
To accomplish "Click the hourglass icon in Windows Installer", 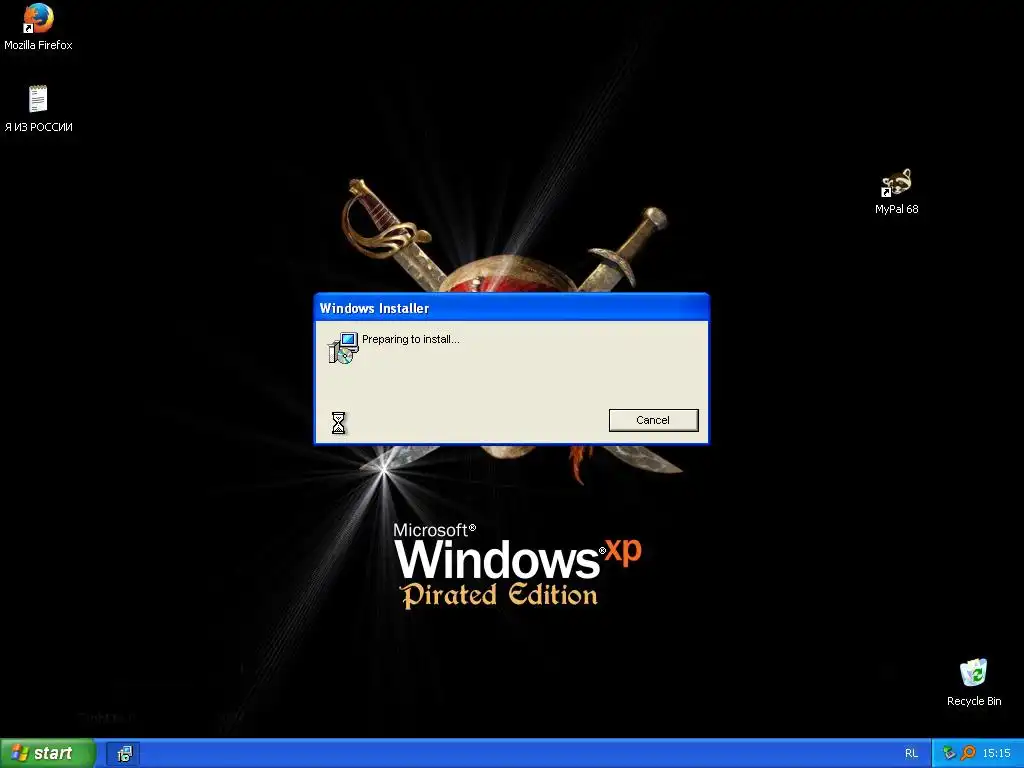I will coord(338,423).
